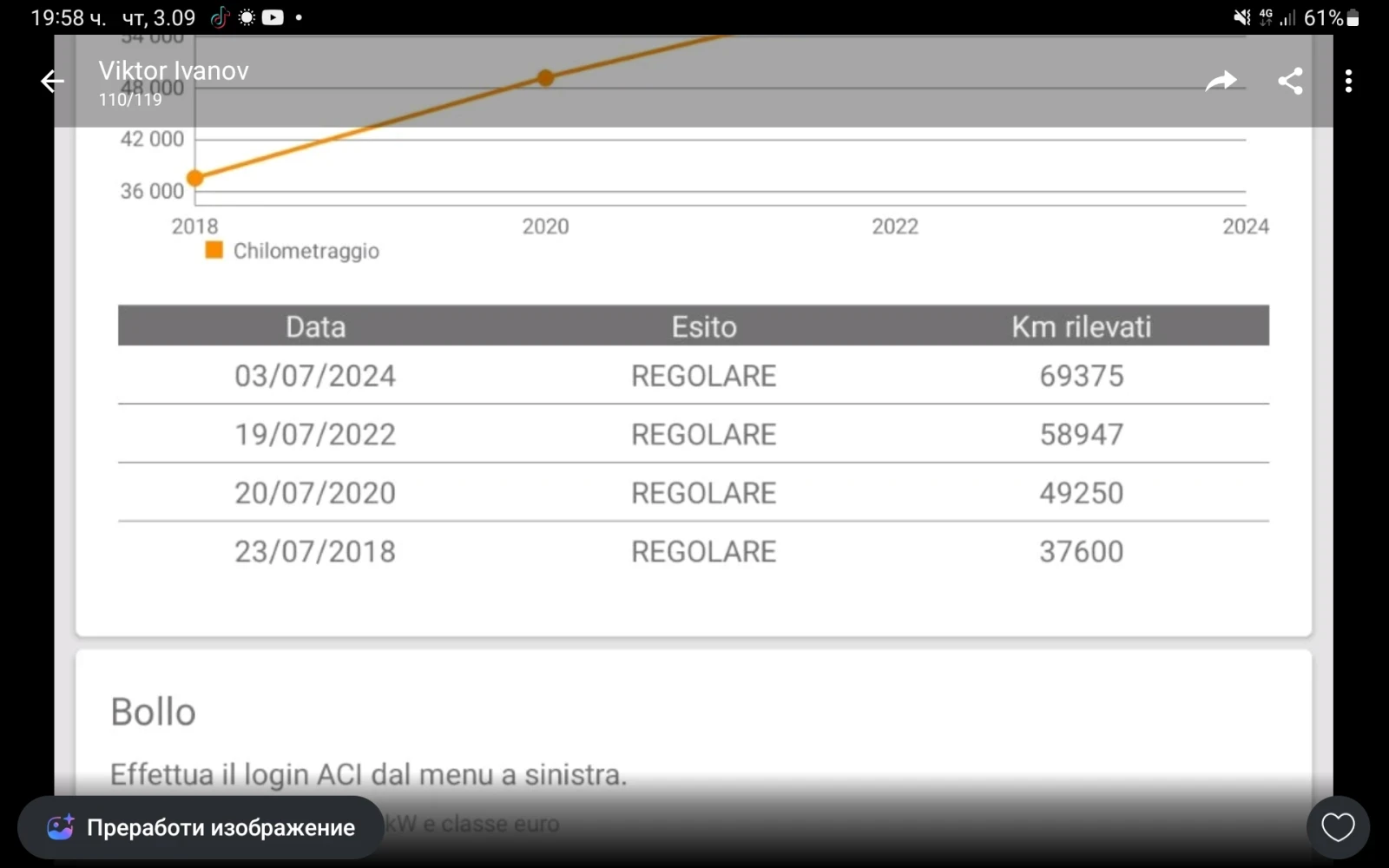Click the 110/119 image counter
1389x868 pixels.
pos(130,100)
